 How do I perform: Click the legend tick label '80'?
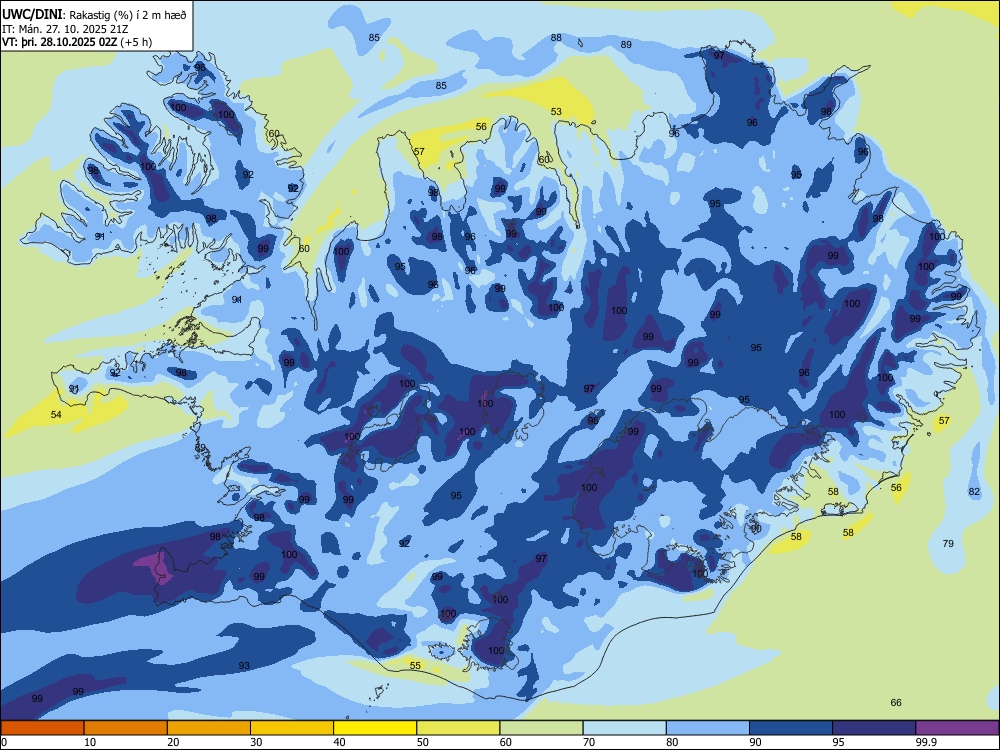coord(672,742)
